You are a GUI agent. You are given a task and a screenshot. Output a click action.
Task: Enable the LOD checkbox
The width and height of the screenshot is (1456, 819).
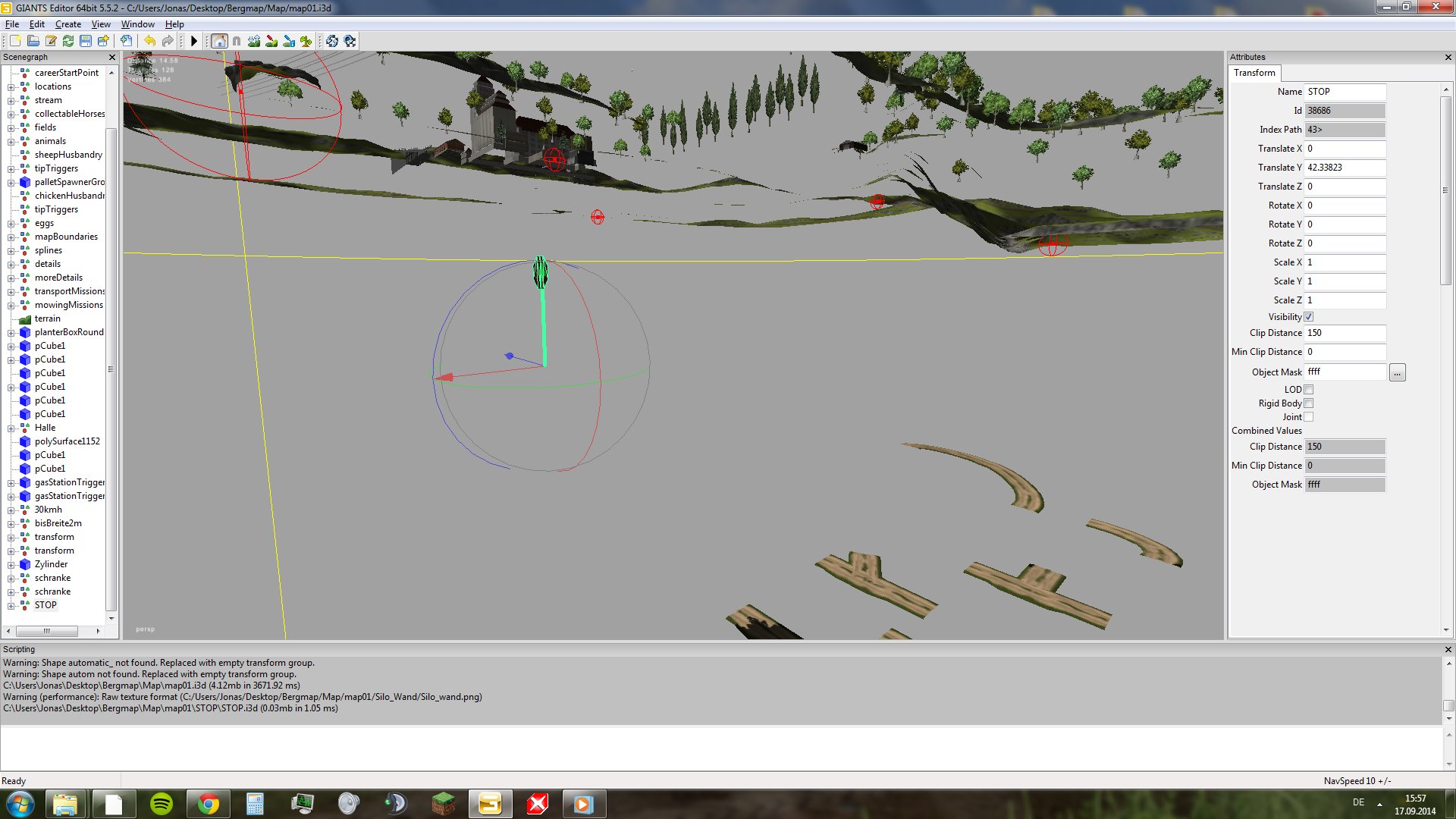point(1309,390)
